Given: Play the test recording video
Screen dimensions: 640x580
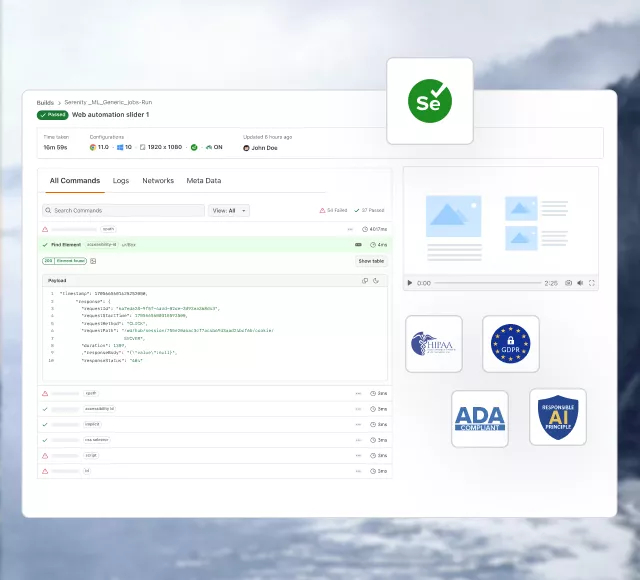Looking at the screenshot, I should click(410, 283).
